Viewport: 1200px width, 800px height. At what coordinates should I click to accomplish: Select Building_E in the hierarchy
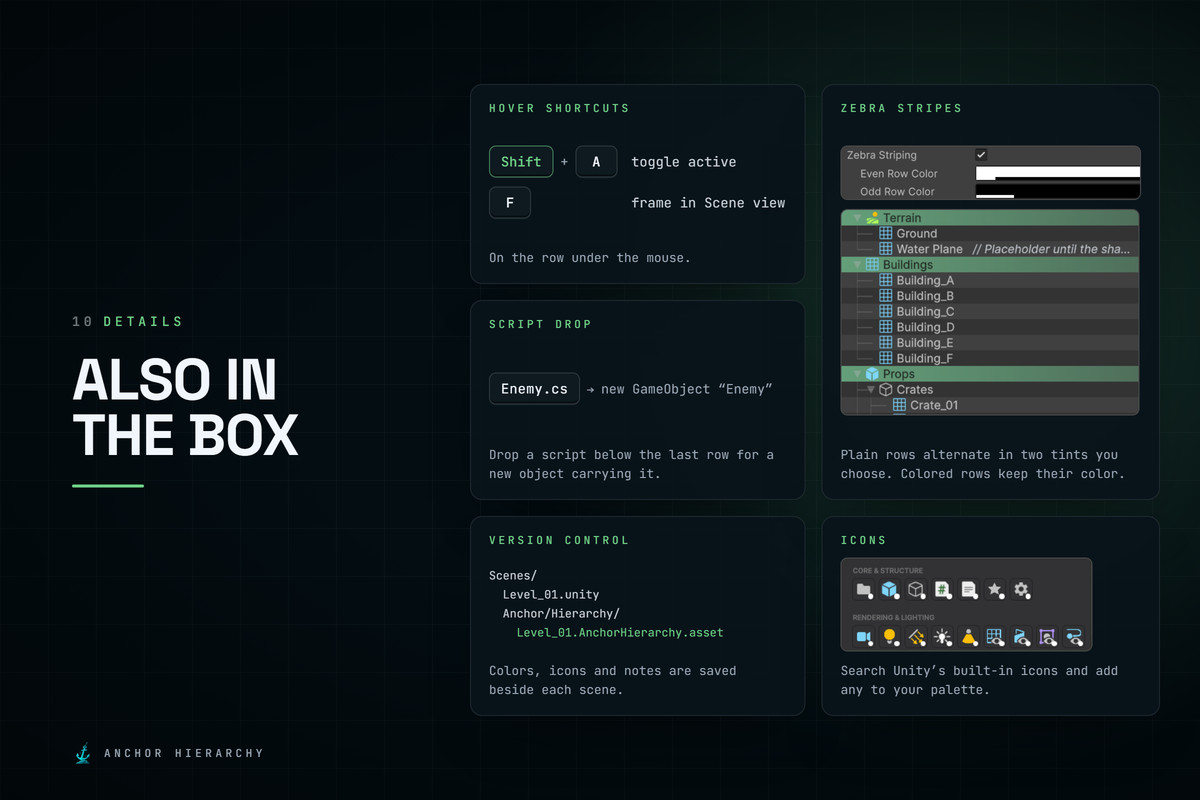pos(990,343)
